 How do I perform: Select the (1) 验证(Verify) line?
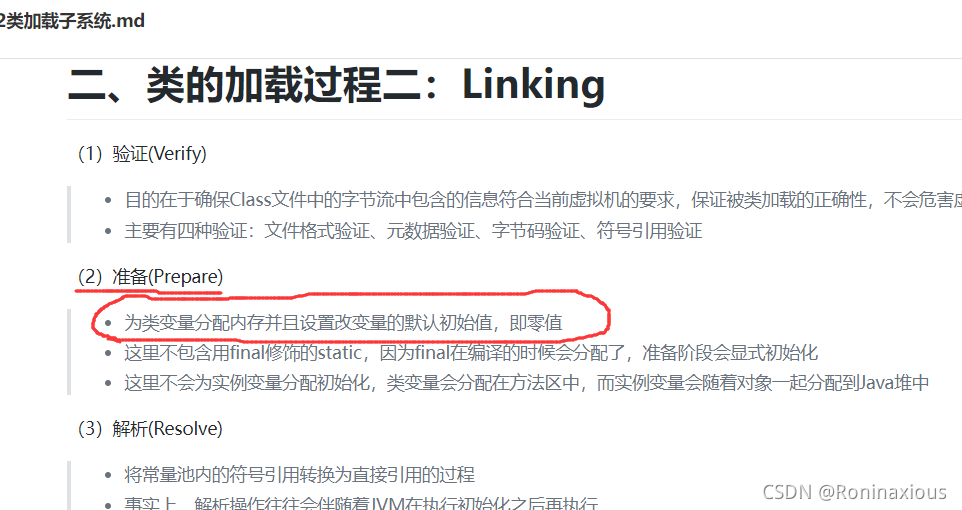click(142, 153)
